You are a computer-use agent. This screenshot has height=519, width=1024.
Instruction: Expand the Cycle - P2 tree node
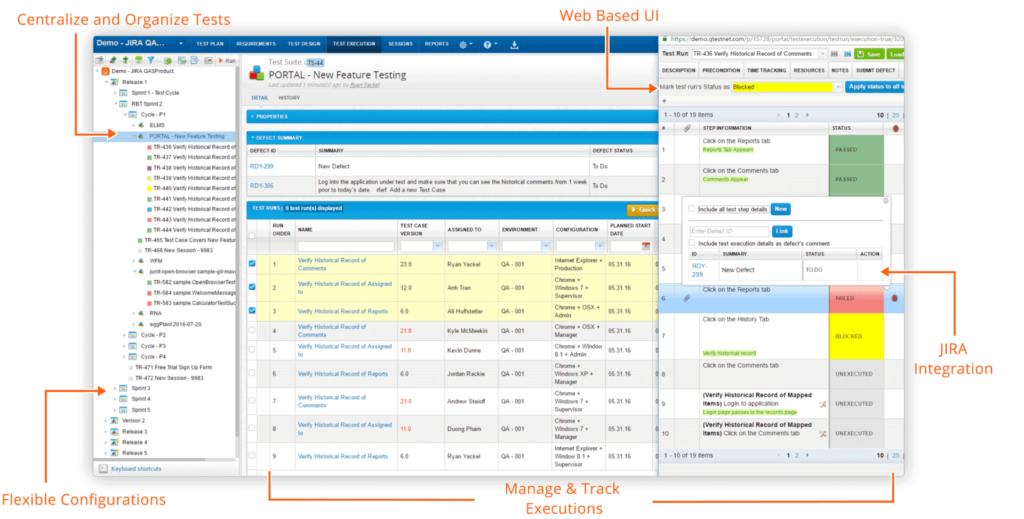pyautogui.click(x=124, y=335)
